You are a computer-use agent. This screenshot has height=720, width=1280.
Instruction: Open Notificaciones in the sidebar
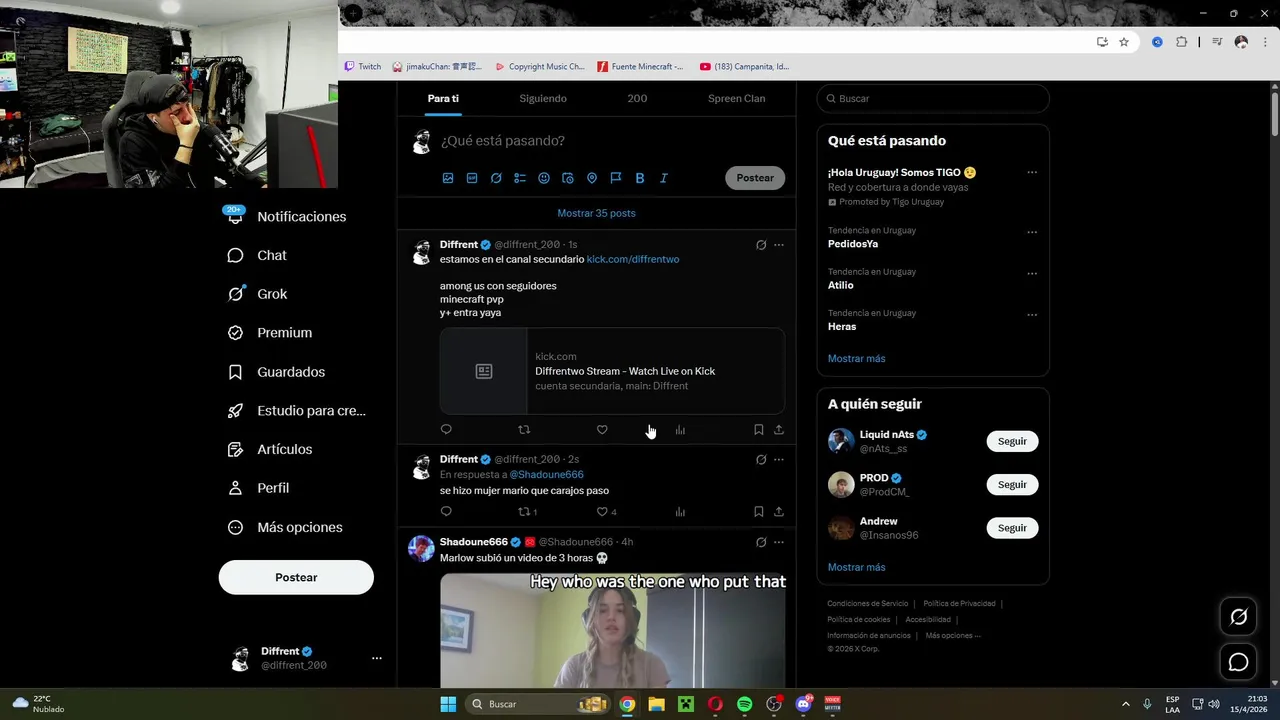point(287,216)
